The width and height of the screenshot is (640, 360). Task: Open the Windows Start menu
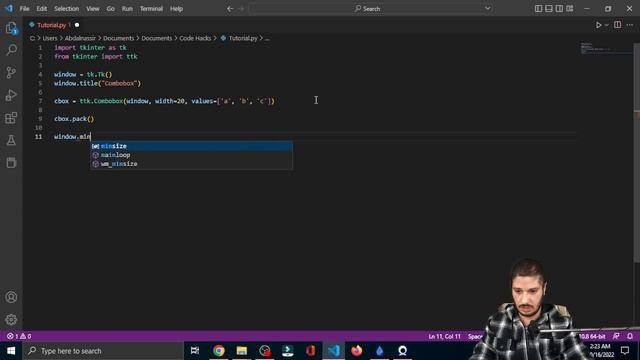(11, 351)
